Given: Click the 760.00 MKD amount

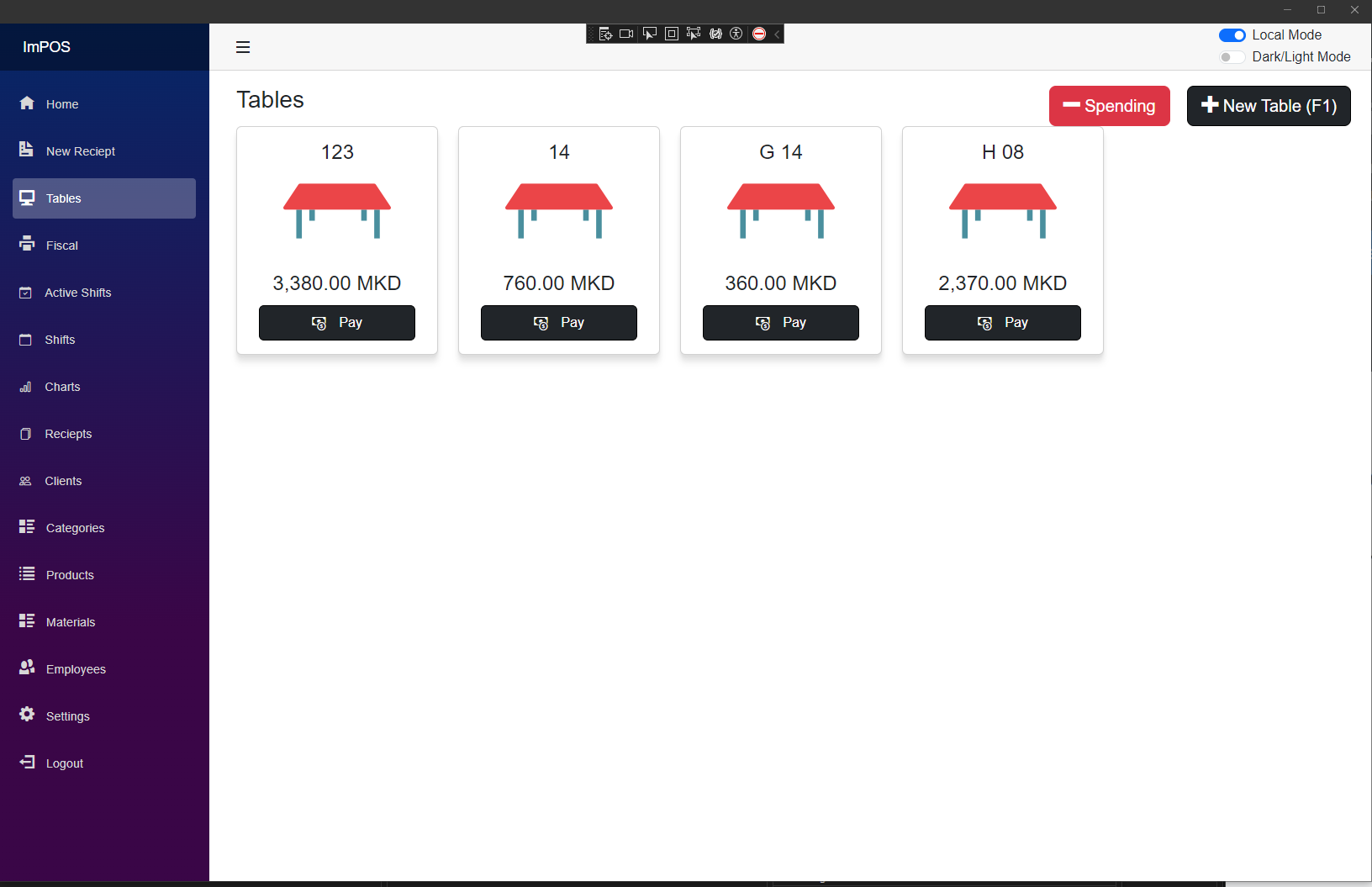Looking at the screenshot, I should click(559, 283).
